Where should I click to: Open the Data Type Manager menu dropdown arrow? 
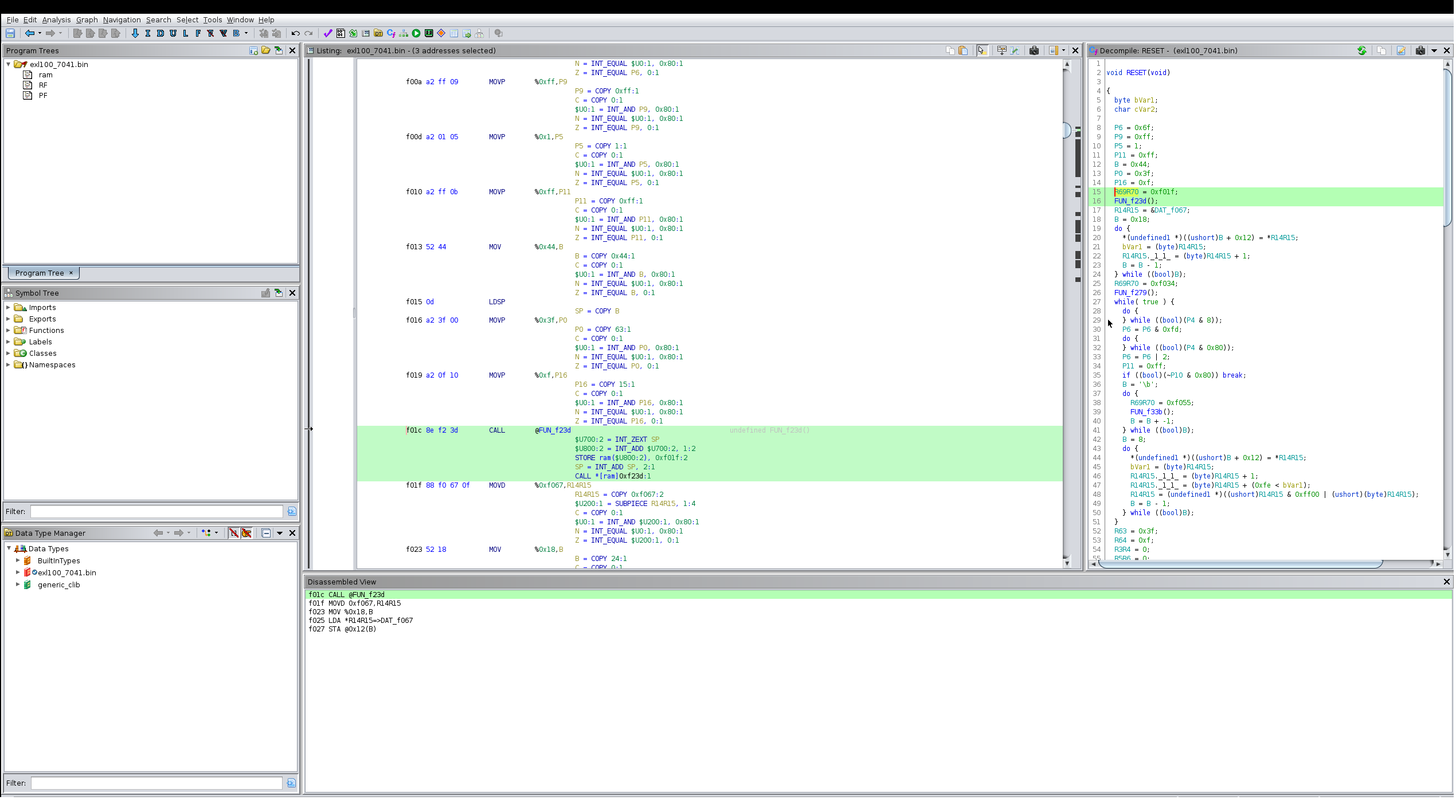pyautogui.click(x=280, y=533)
